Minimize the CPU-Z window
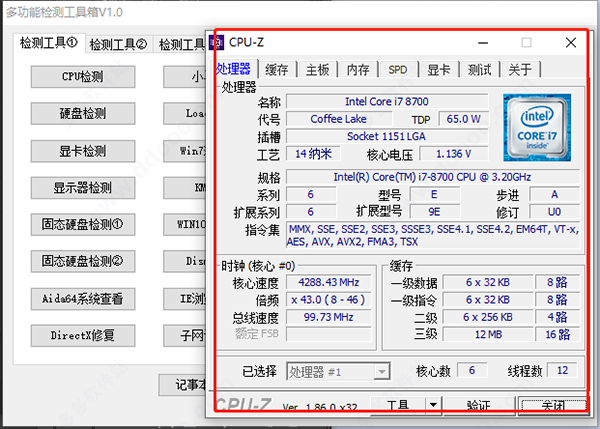600x429 pixels. click(483, 42)
